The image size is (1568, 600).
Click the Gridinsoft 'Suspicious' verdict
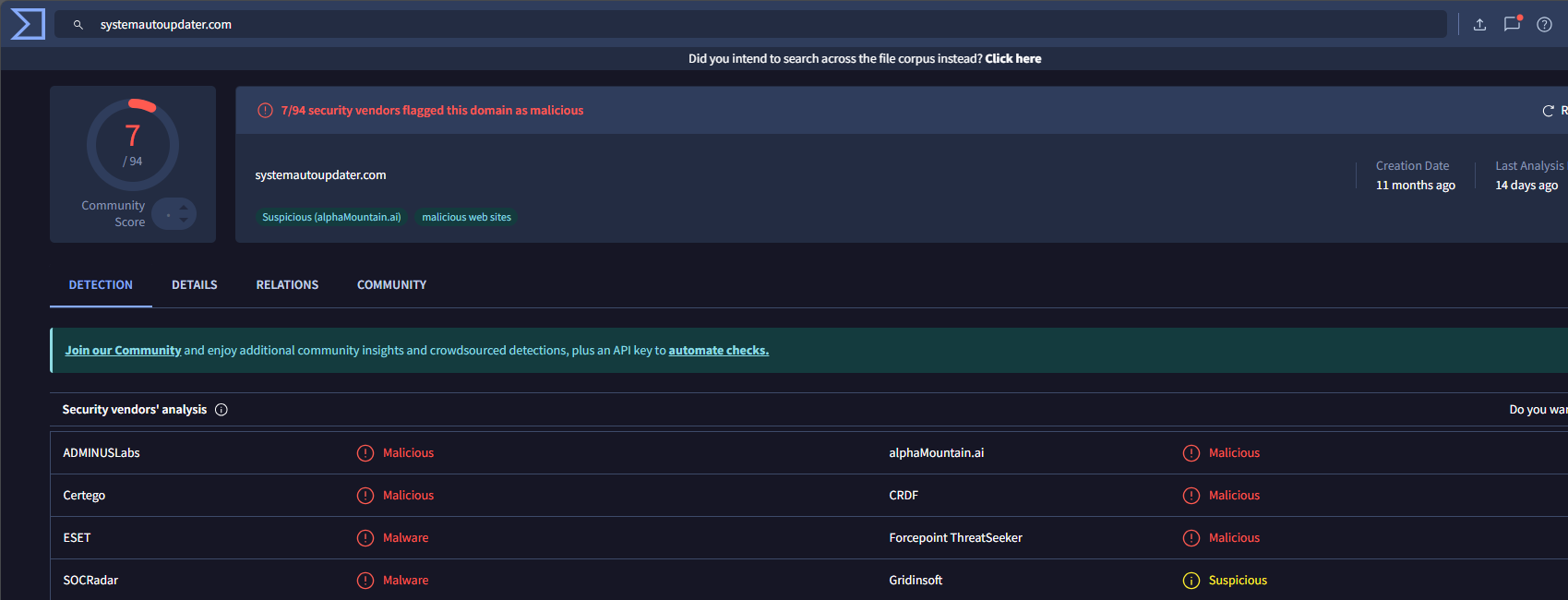pos(1238,581)
